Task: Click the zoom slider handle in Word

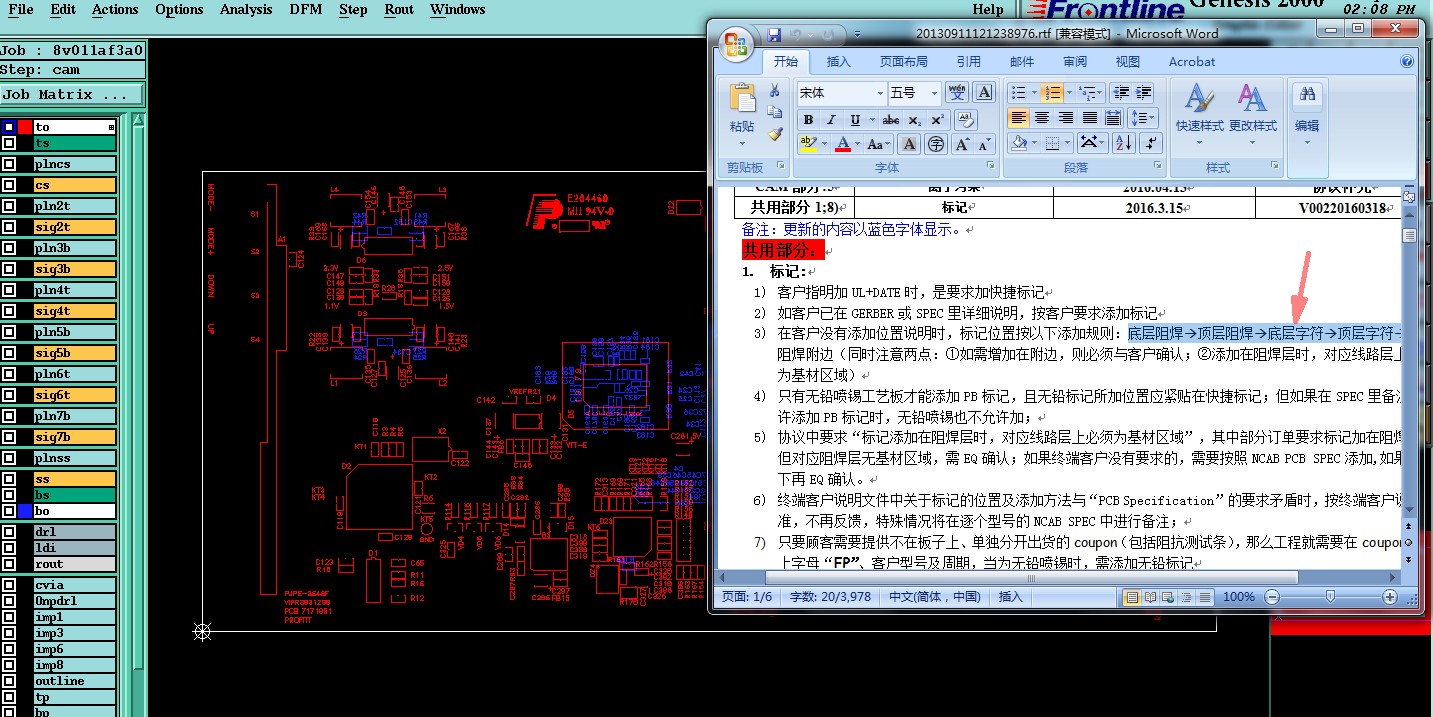Action: [1329, 597]
